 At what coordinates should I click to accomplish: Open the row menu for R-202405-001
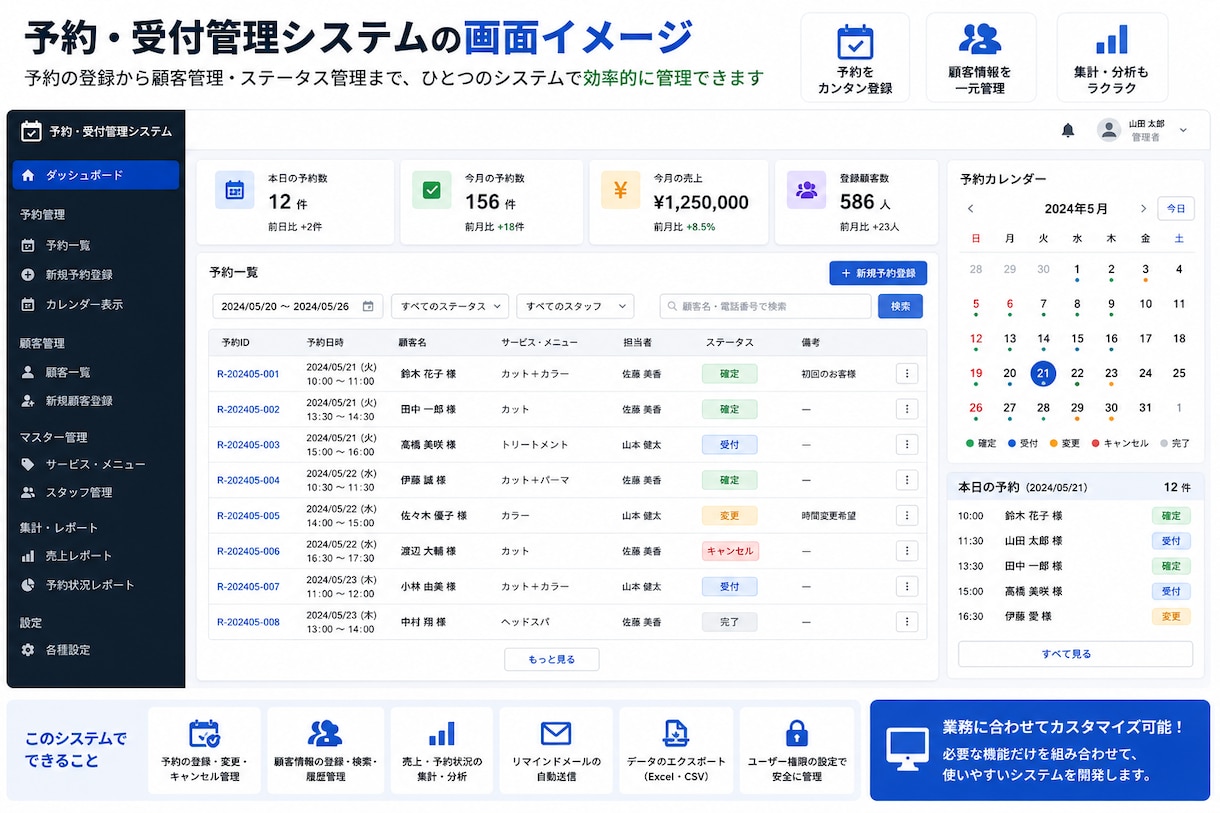907,374
